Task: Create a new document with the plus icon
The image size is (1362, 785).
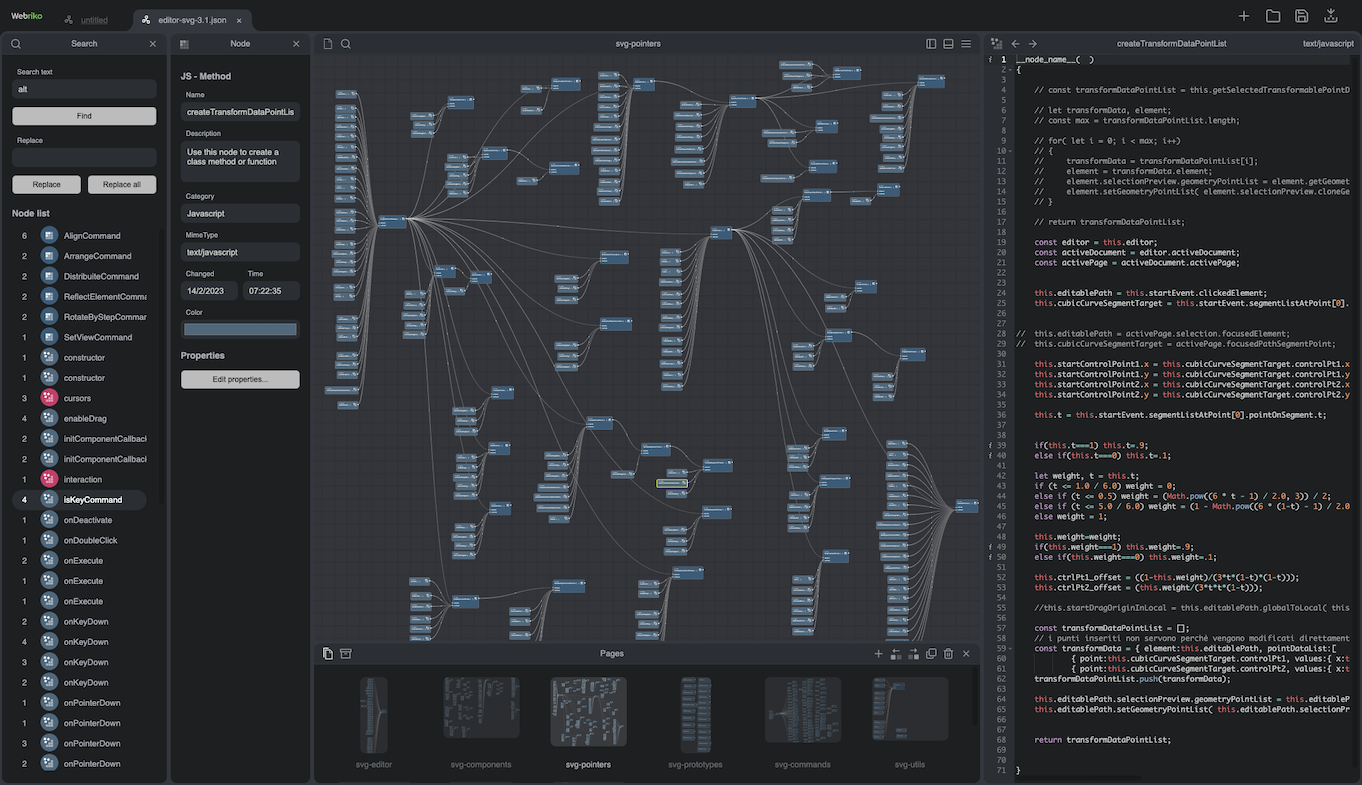Action: pyautogui.click(x=1243, y=15)
